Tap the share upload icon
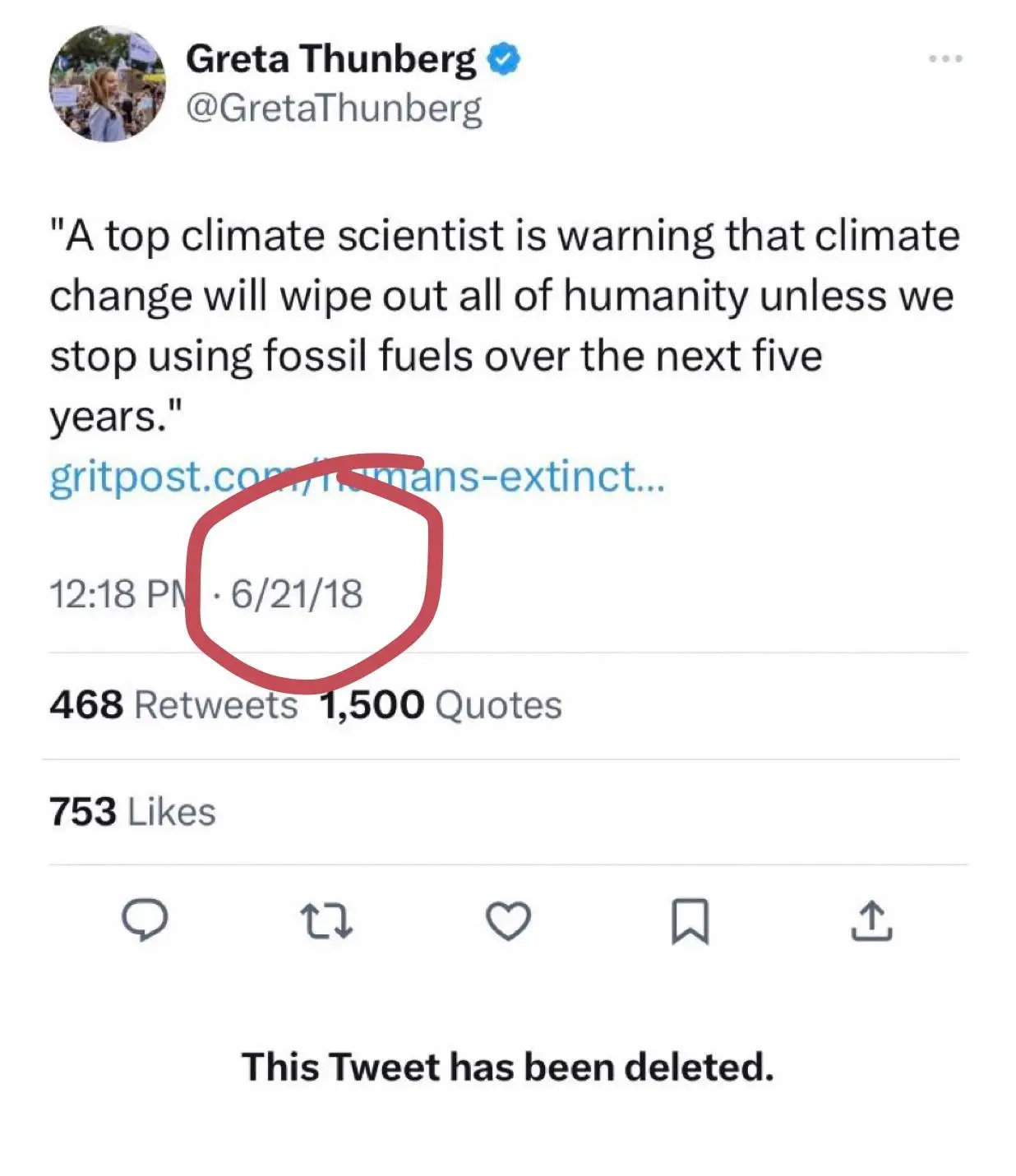This screenshot has height=1176, width=1016. (871, 920)
